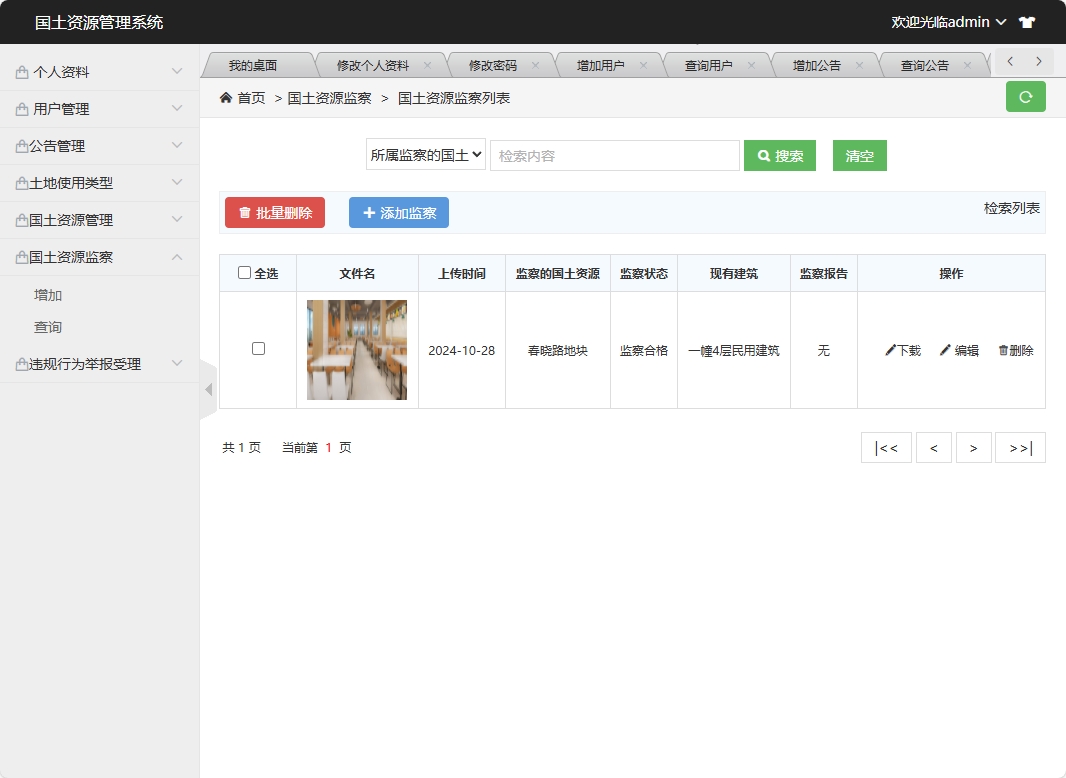Viewport: 1066px width, 778px height.
Task: Click the home icon in the breadcrumb
Action: (225, 97)
